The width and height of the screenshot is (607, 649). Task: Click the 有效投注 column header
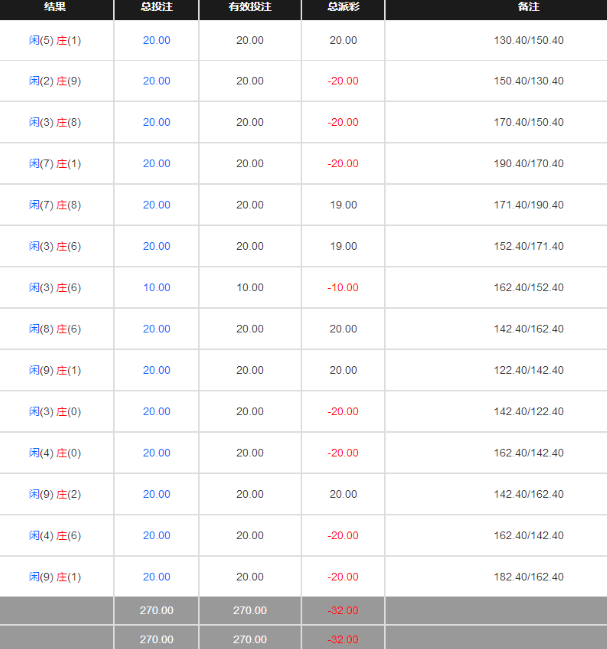coord(250,7)
